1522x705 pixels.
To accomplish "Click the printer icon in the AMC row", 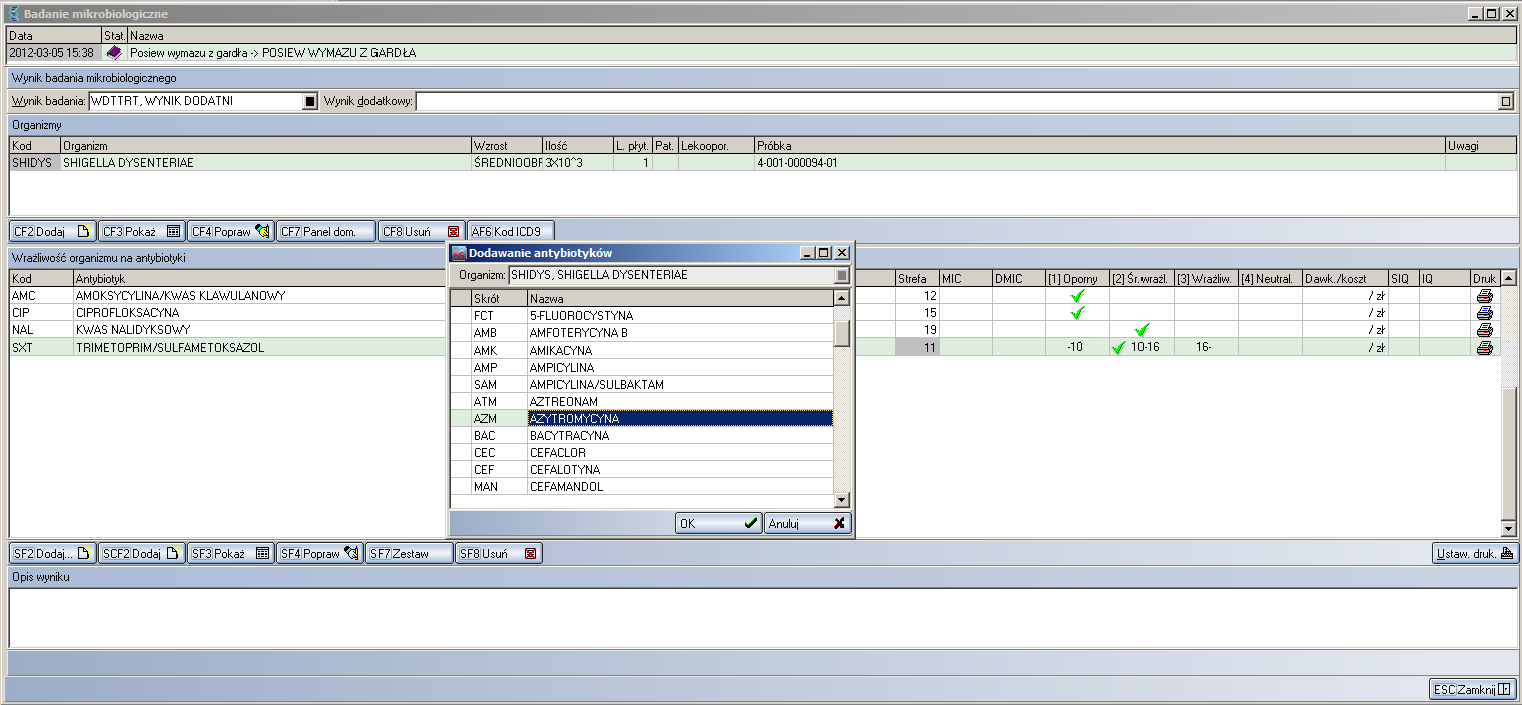I will (1484, 296).
